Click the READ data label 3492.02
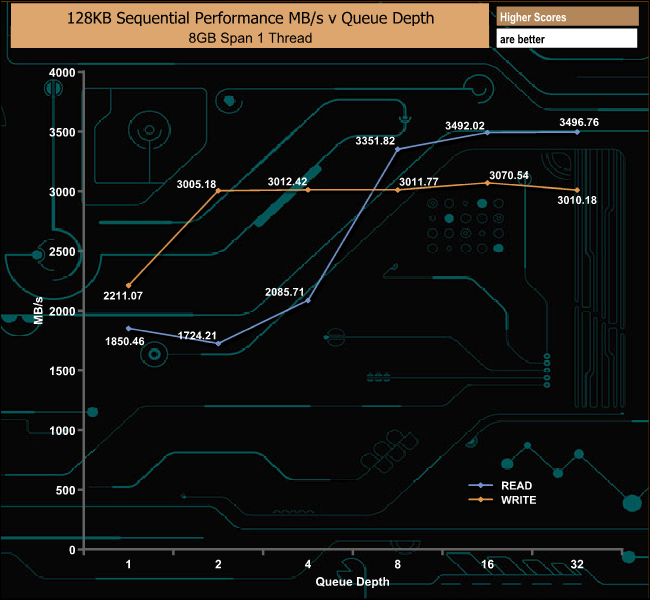 pyautogui.click(x=465, y=126)
